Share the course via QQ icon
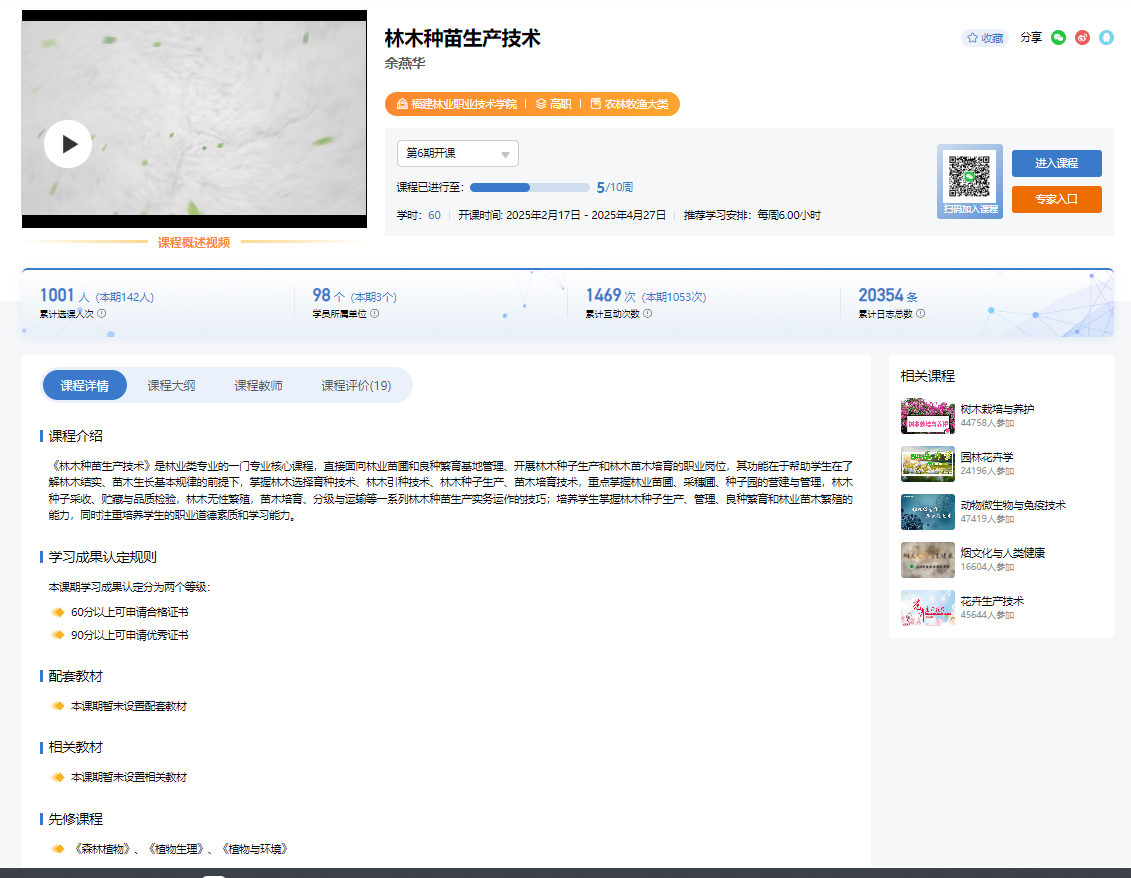Image resolution: width=1131 pixels, height=878 pixels. click(1106, 38)
